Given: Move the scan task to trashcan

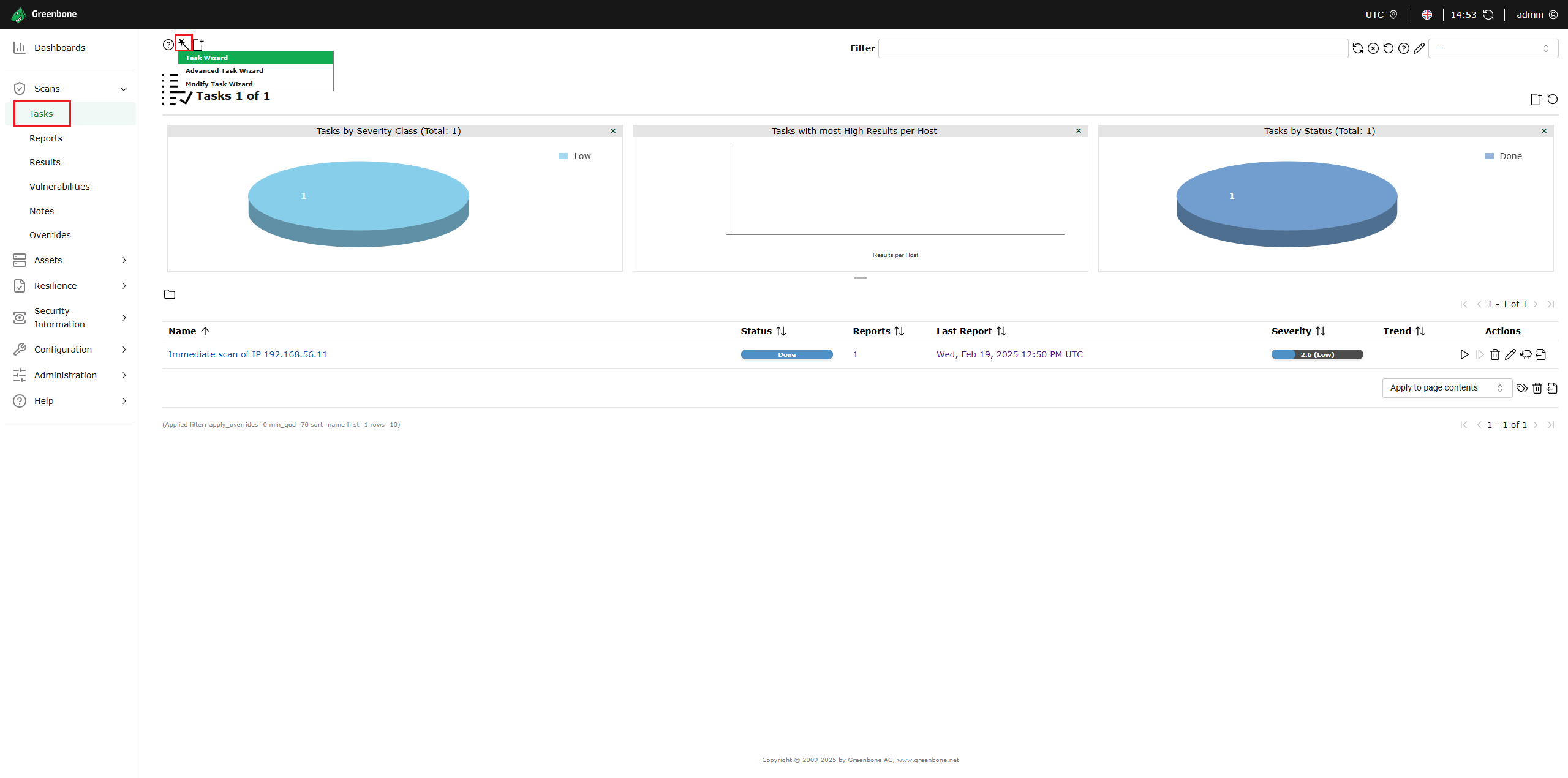Looking at the screenshot, I should click(x=1495, y=354).
